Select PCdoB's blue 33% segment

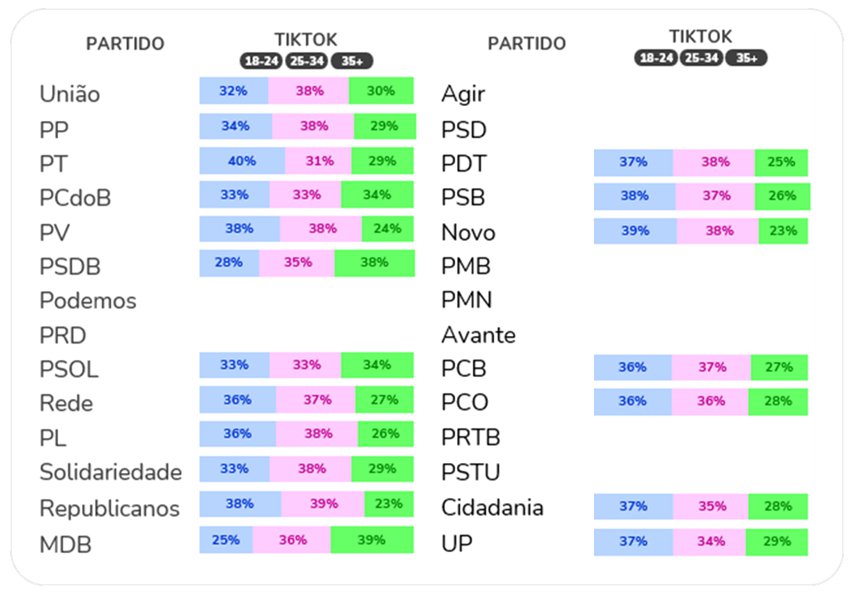pyautogui.click(x=234, y=195)
